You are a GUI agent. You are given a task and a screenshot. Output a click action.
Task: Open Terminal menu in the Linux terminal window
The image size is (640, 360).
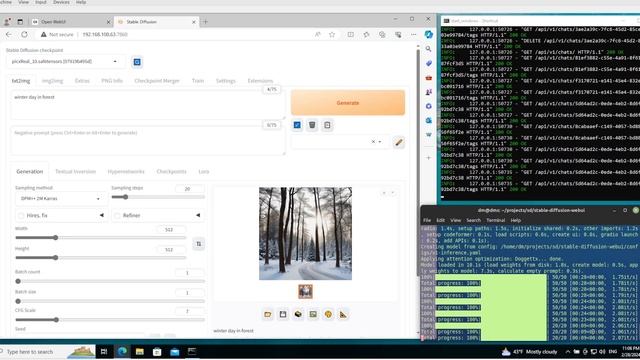[x=496, y=220]
